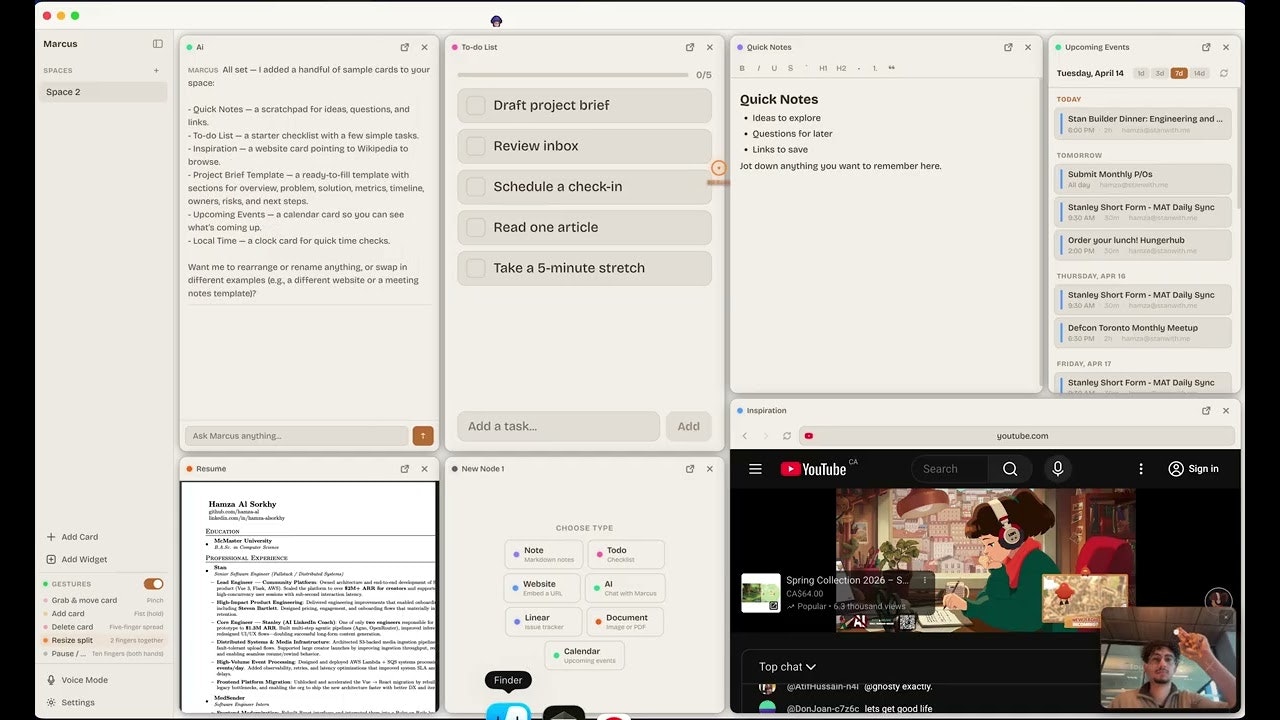Click Add Card in the sidebar
Viewport: 1280px width, 720px height.
pos(72,537)
